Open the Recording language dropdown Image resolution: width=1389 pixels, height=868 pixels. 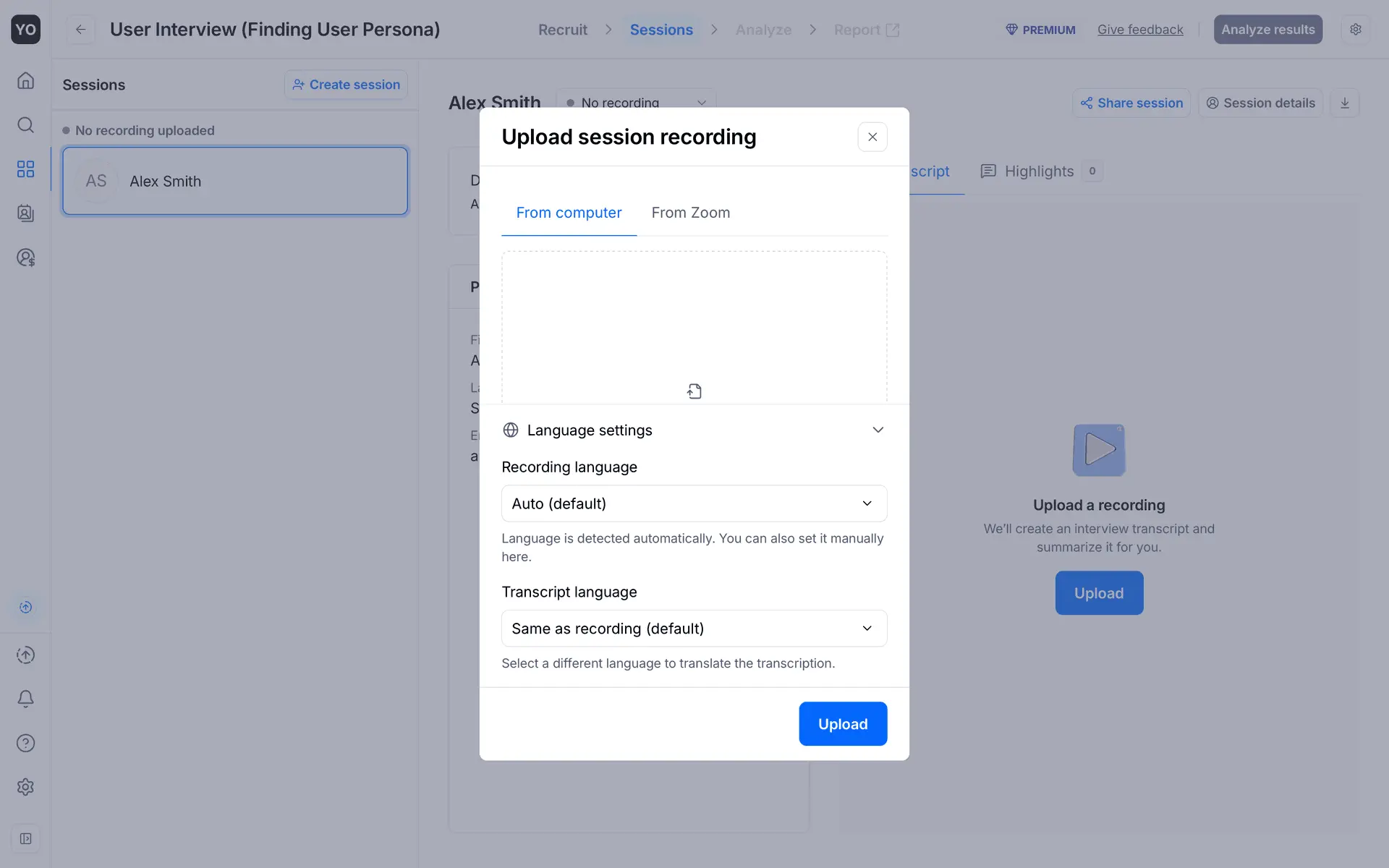694,503
